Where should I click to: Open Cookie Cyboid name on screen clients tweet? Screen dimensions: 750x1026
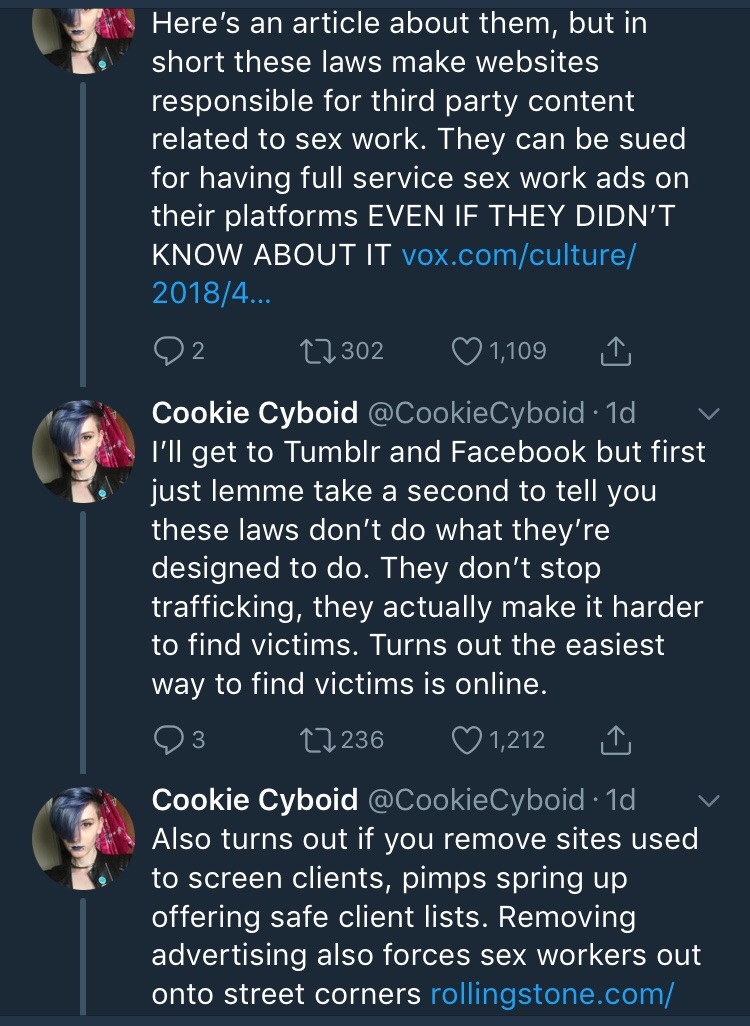pyautogui.click(x=254, y=800)
